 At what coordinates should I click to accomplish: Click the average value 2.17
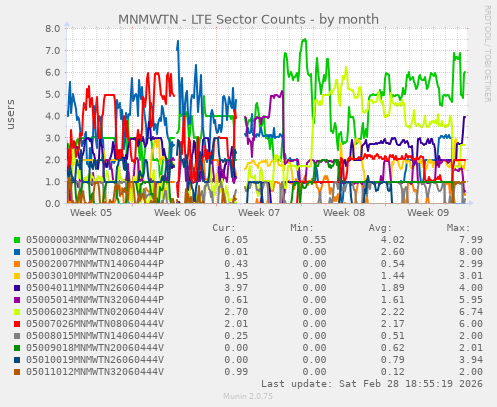(393, 324)
